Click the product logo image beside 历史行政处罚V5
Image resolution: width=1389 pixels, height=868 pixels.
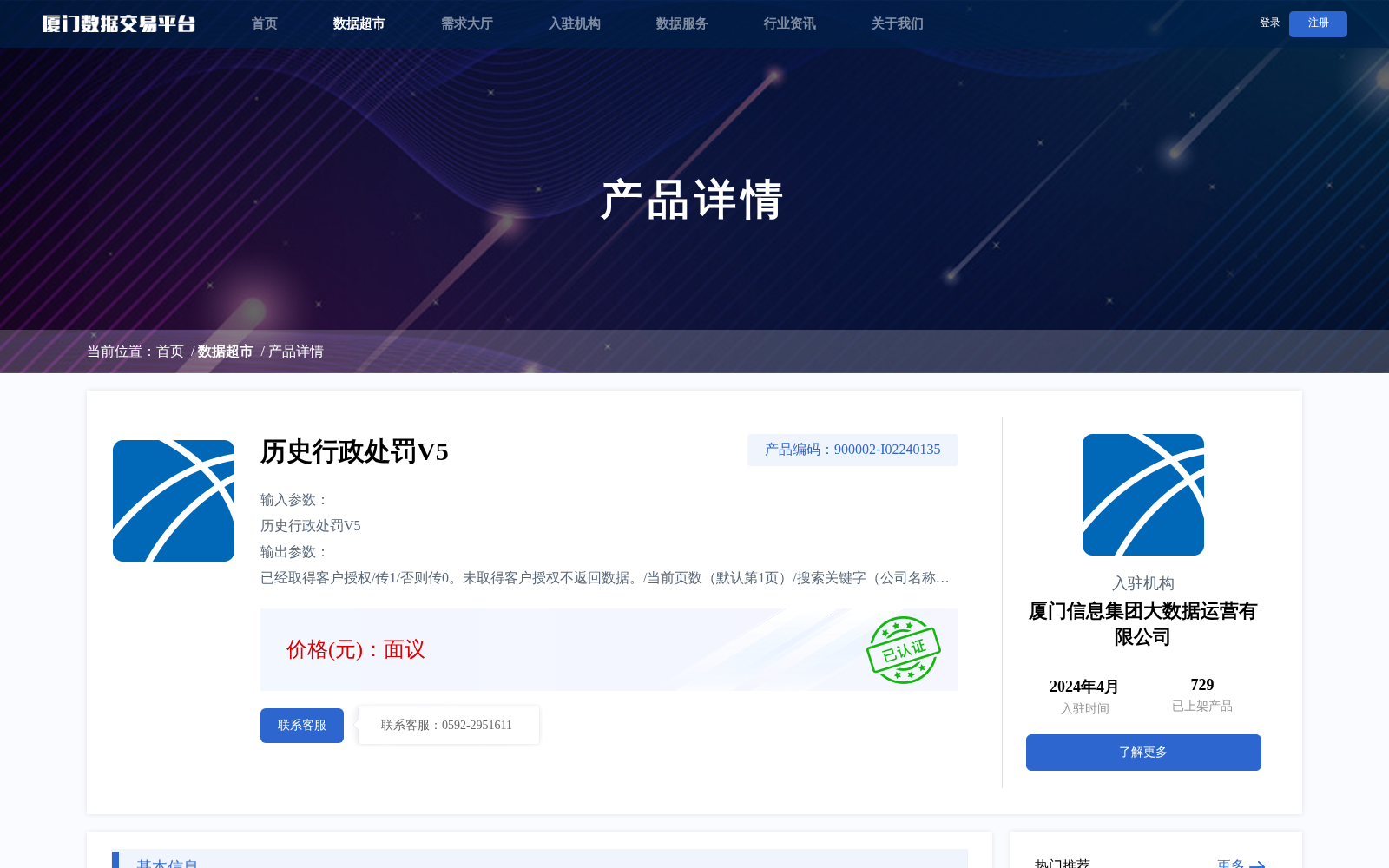[174, 501]
